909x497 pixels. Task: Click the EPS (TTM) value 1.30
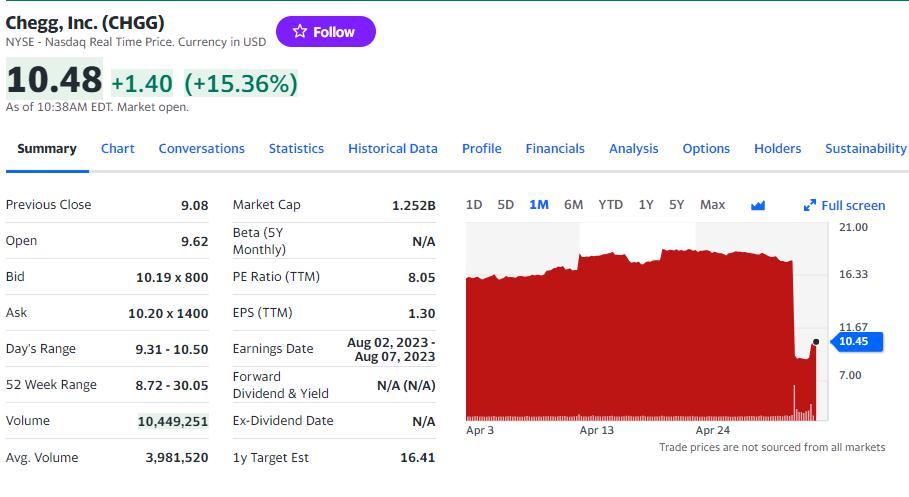click(421, 313)
